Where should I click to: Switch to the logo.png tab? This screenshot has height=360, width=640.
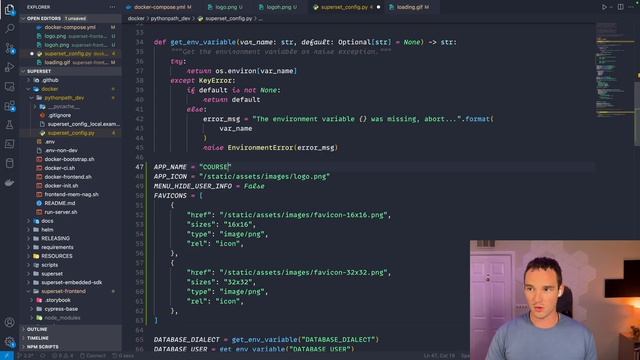[225, 7]
